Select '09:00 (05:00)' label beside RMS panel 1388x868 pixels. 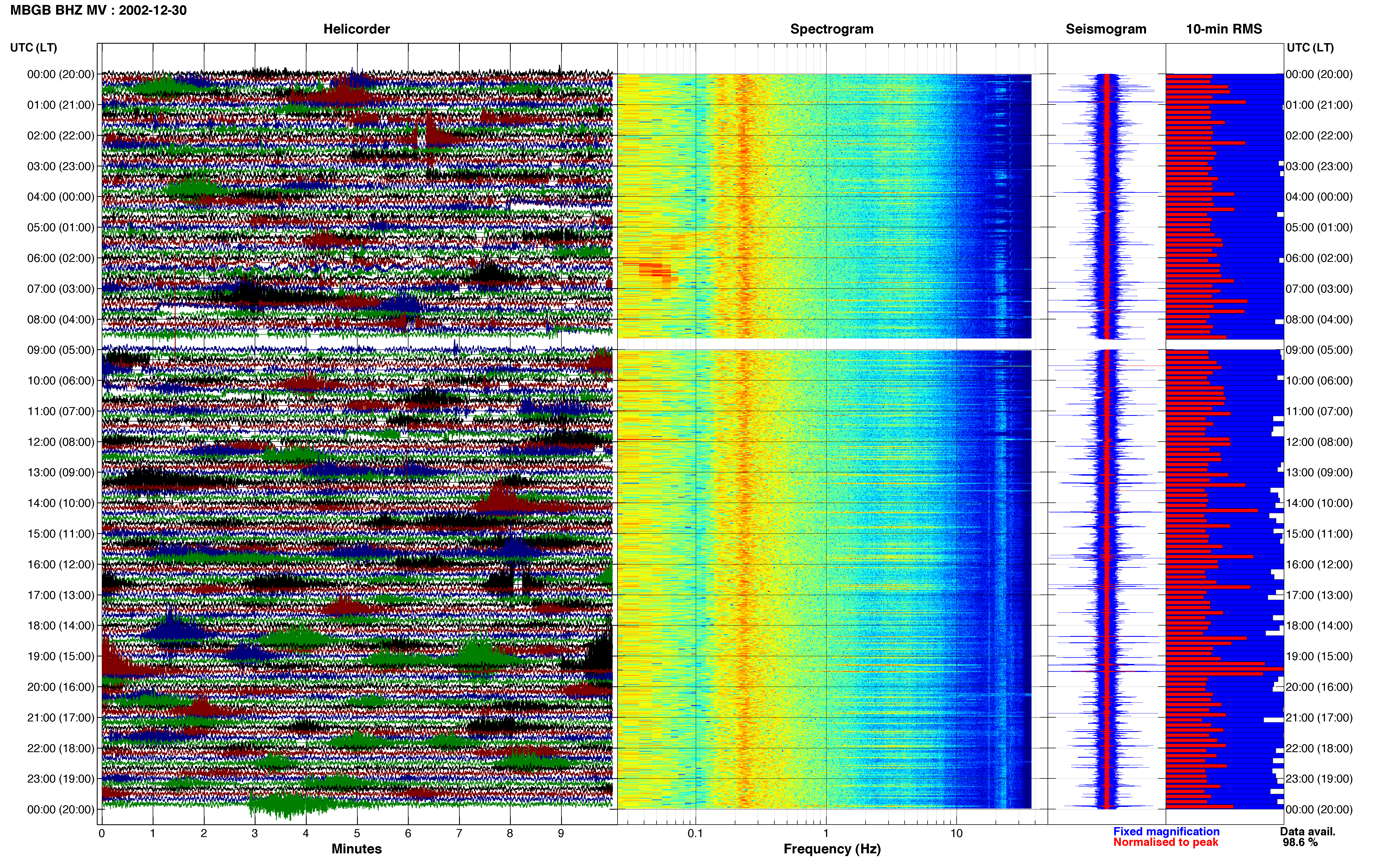[x=1319, y=350]
